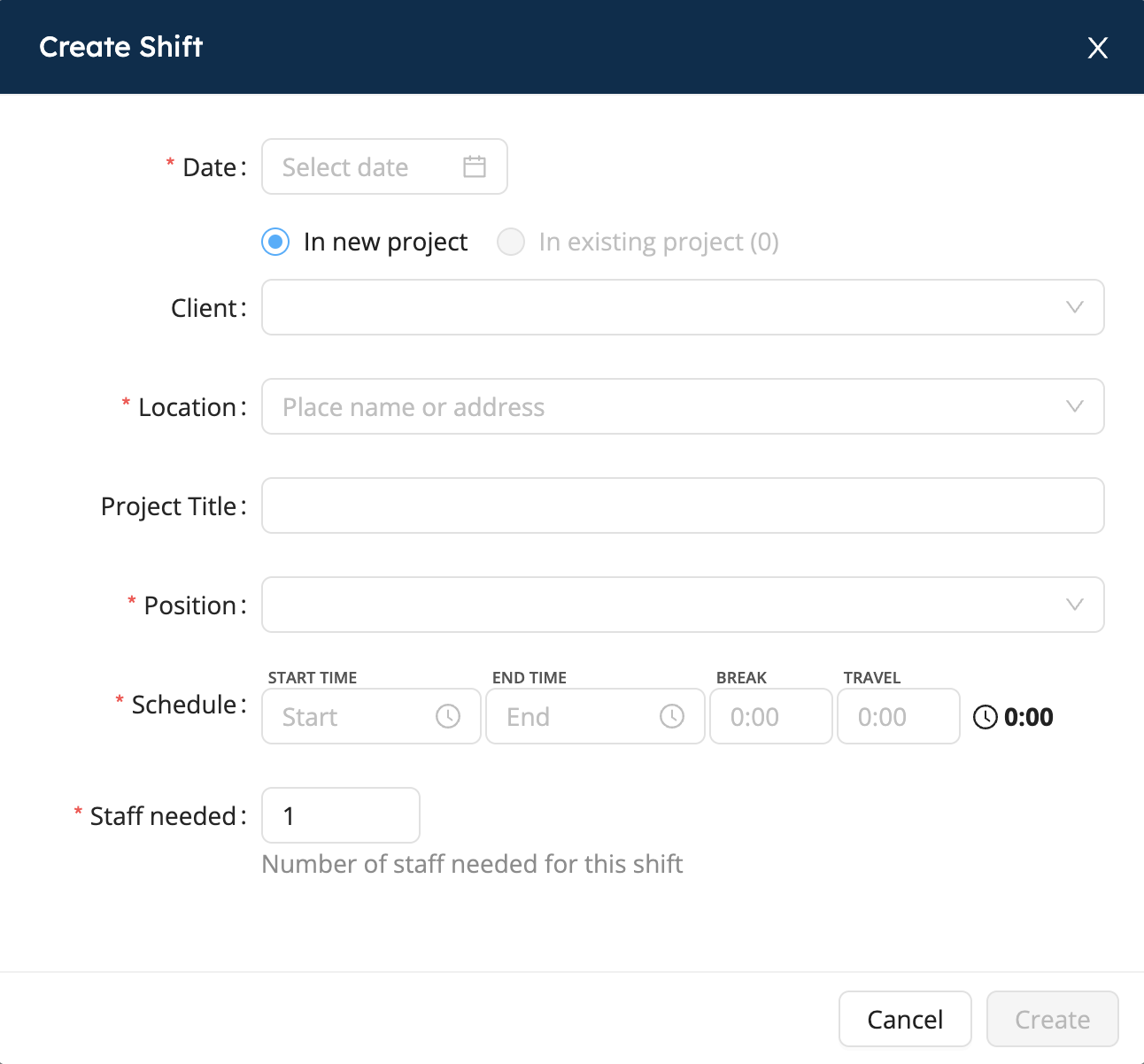Click the clock icon in End time field
Viewport: 1144px width, 1064px height.
click(672, 716)
